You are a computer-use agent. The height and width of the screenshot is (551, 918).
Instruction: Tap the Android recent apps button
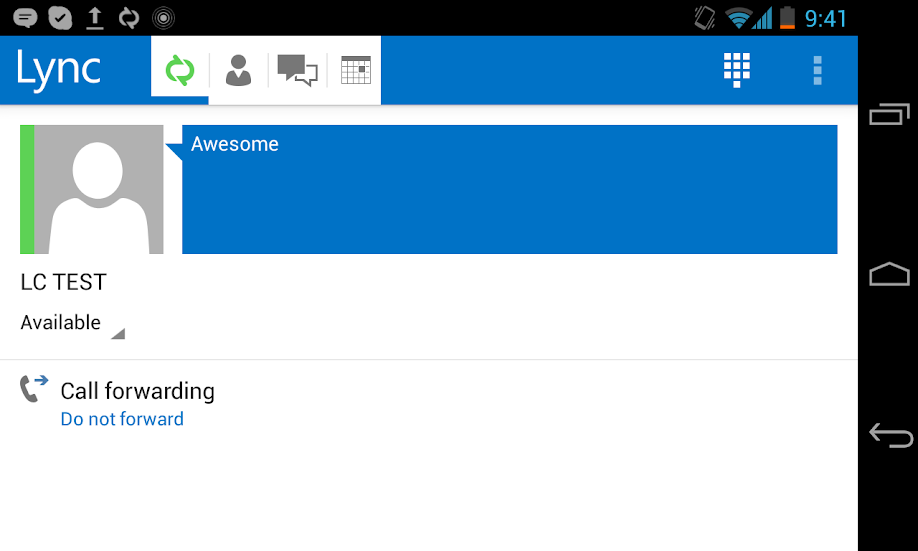point(889,114)
